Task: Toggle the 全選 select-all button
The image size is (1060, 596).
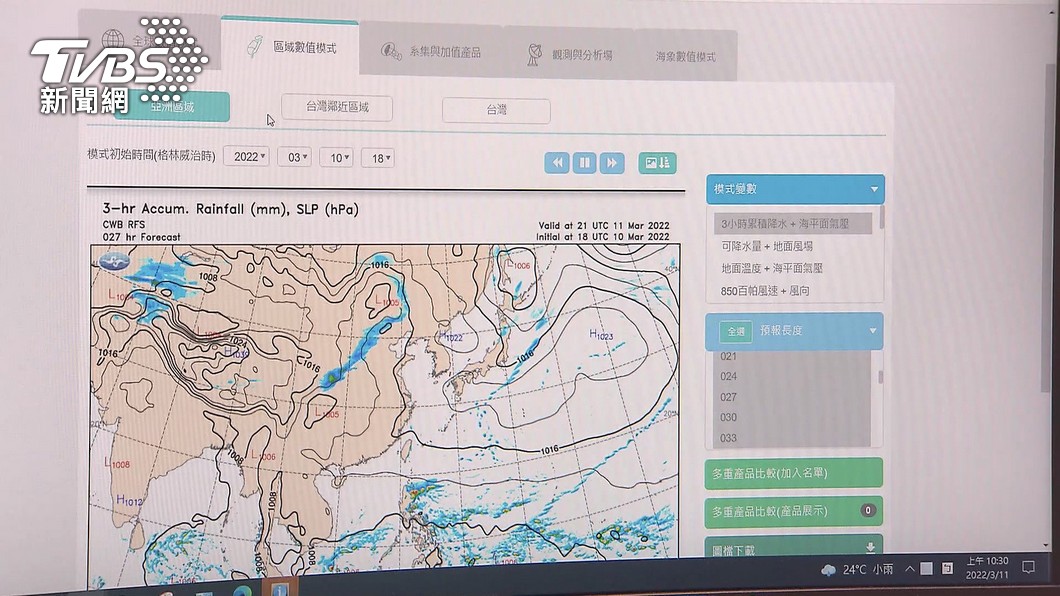Action: [735, 331]
